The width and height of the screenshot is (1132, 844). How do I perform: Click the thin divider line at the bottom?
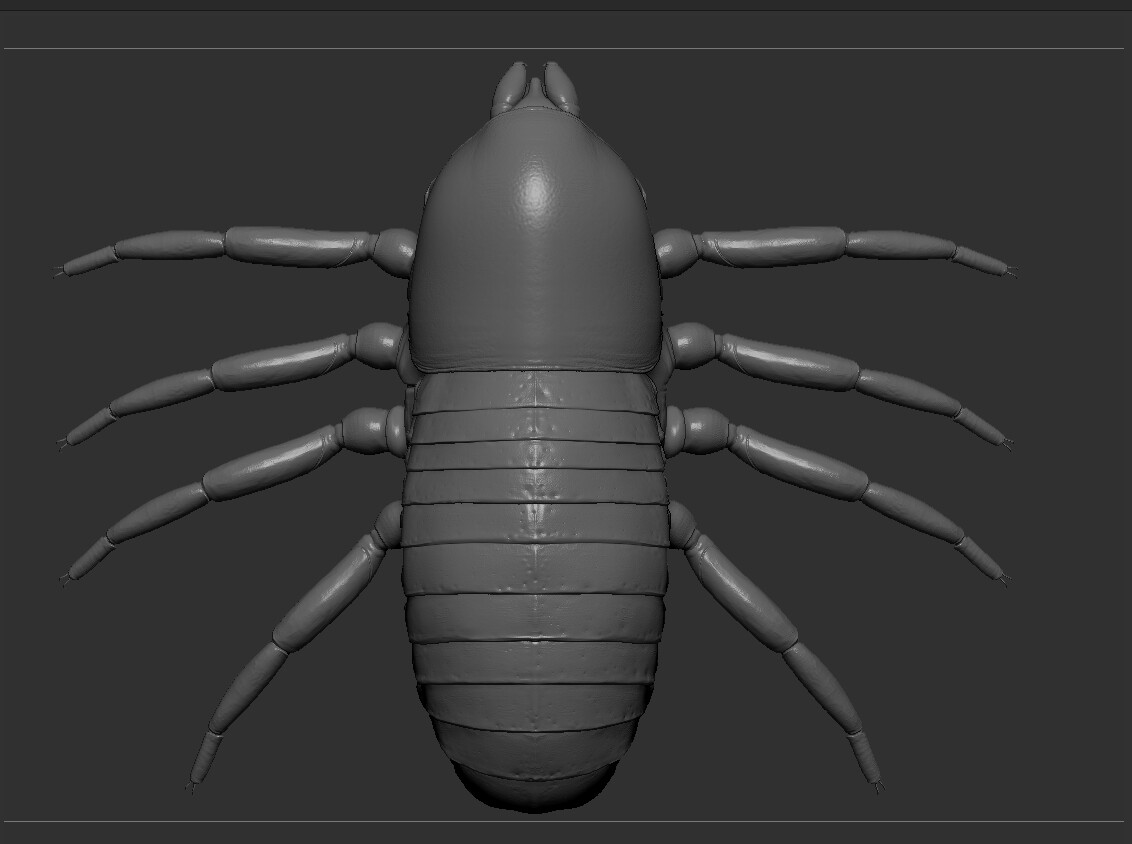[566, 822]
